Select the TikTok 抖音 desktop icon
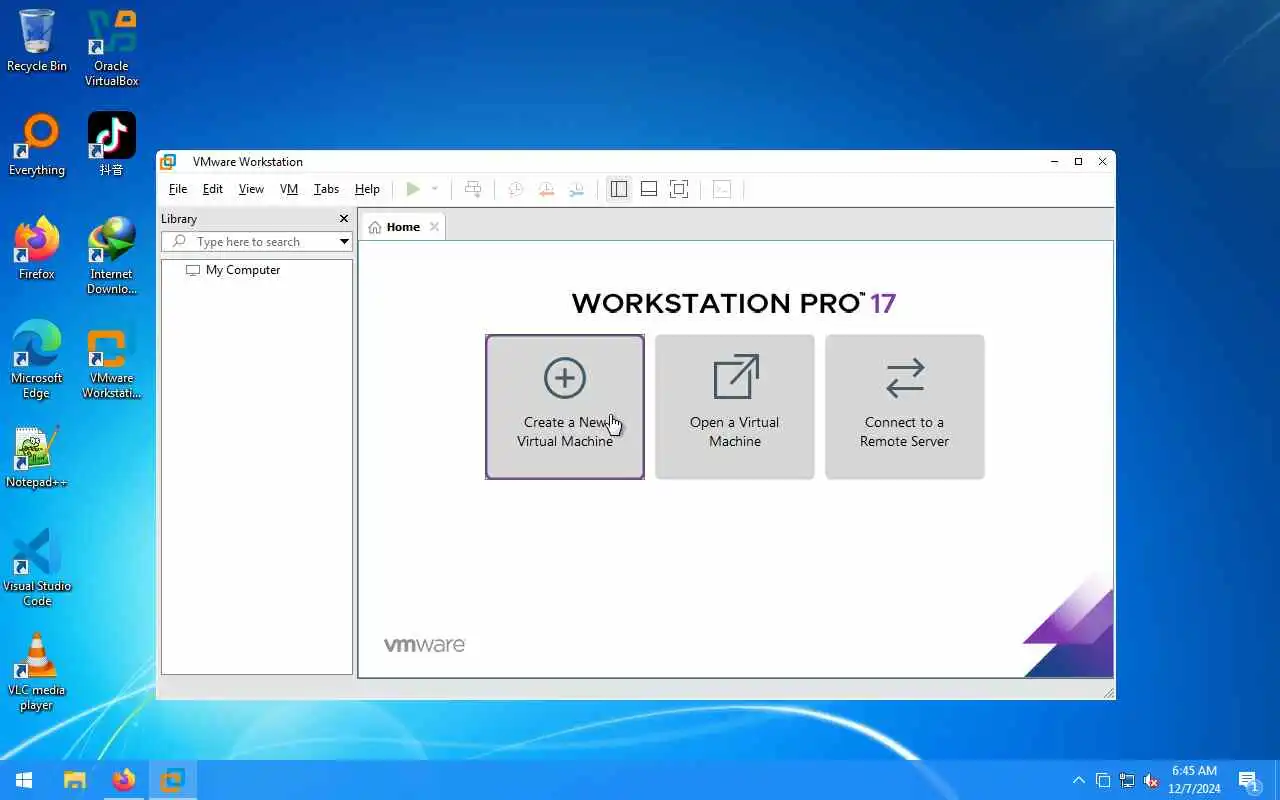Screen dimensions: 1280x800 [x=112, y=145]
